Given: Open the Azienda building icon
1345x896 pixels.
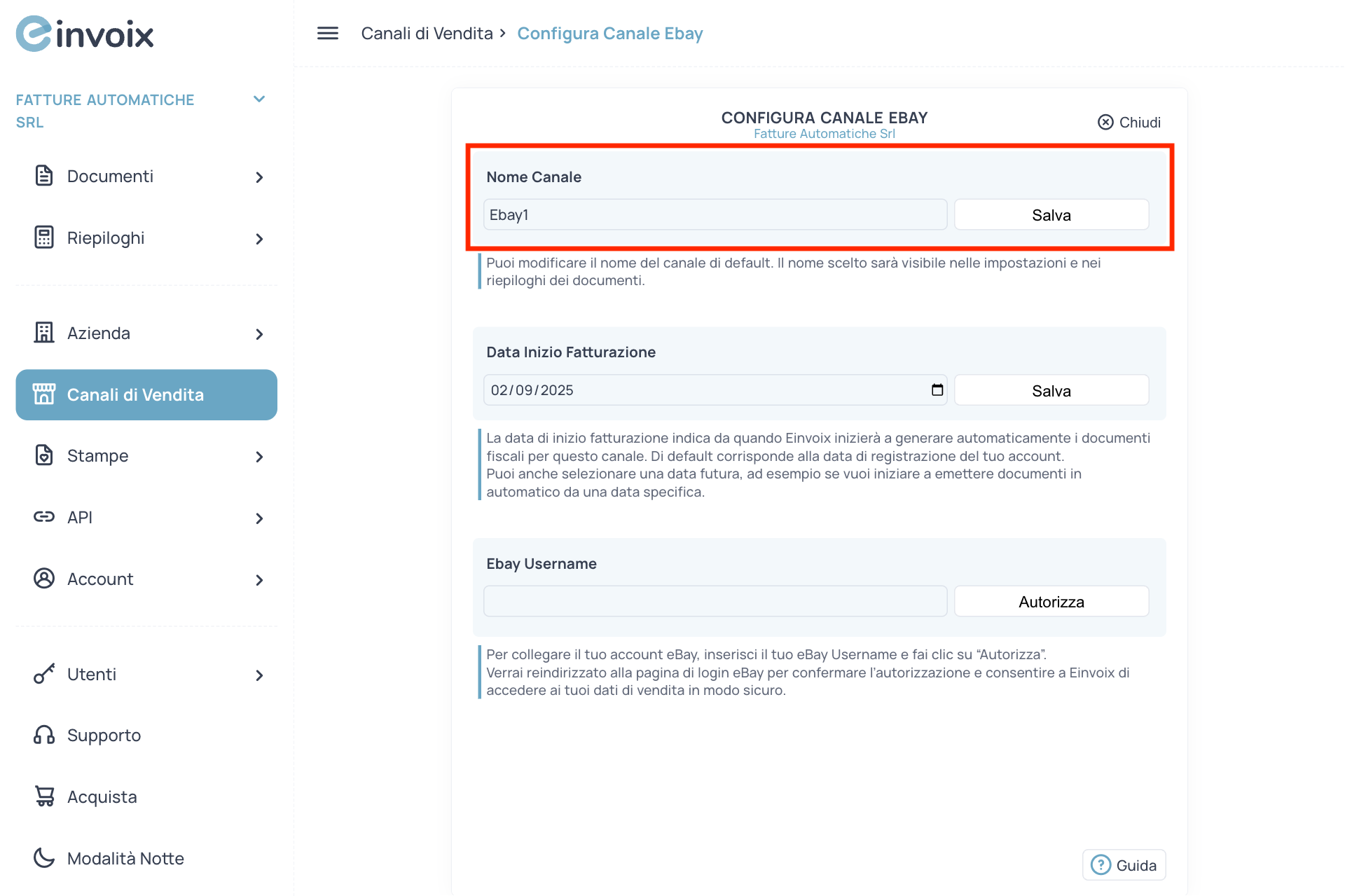Looking at the screenshot, I should 44,333.
